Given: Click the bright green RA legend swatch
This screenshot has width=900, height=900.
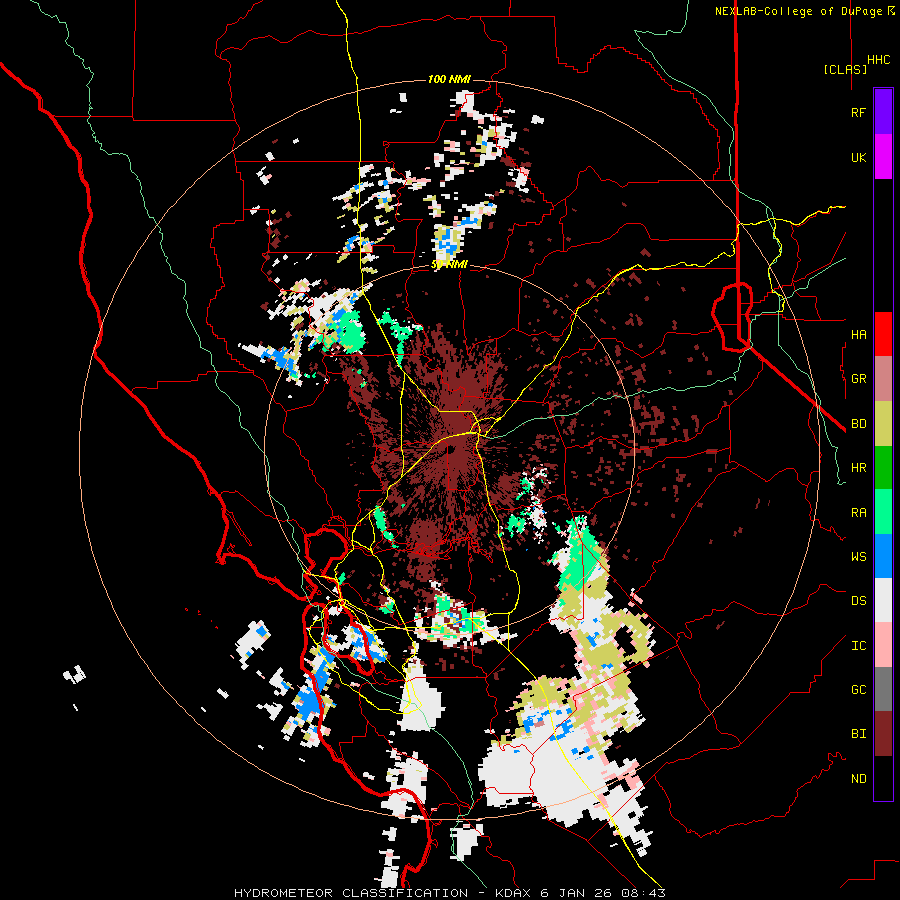Looking at the screenshot, I should point(883,512).
